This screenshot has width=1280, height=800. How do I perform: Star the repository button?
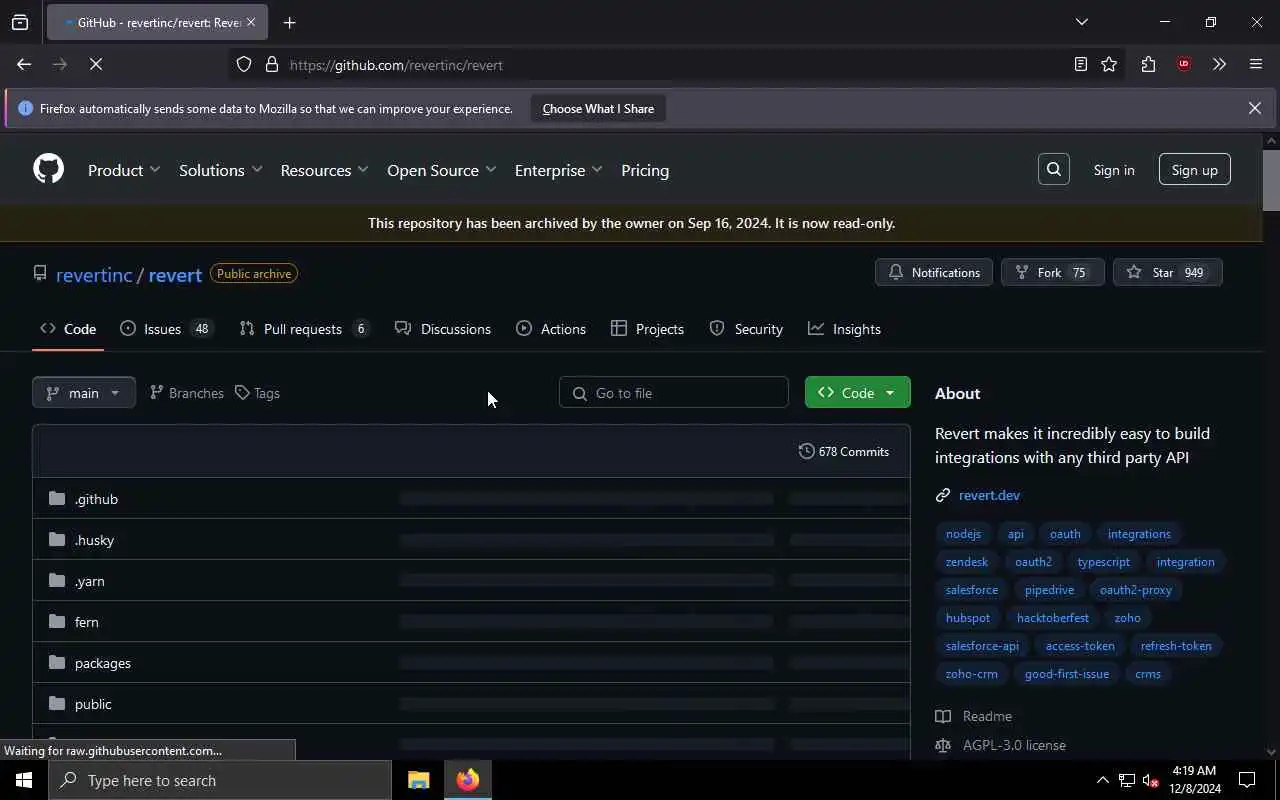tap(1167, 272)
